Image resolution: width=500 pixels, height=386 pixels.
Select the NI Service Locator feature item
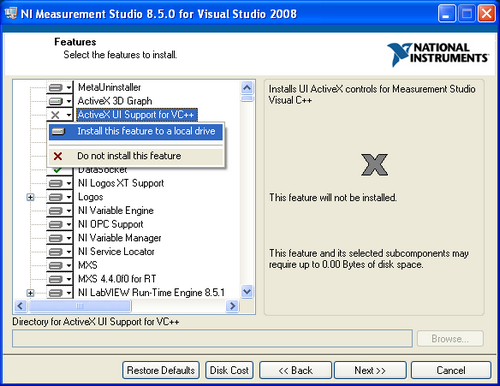(116, 252)
